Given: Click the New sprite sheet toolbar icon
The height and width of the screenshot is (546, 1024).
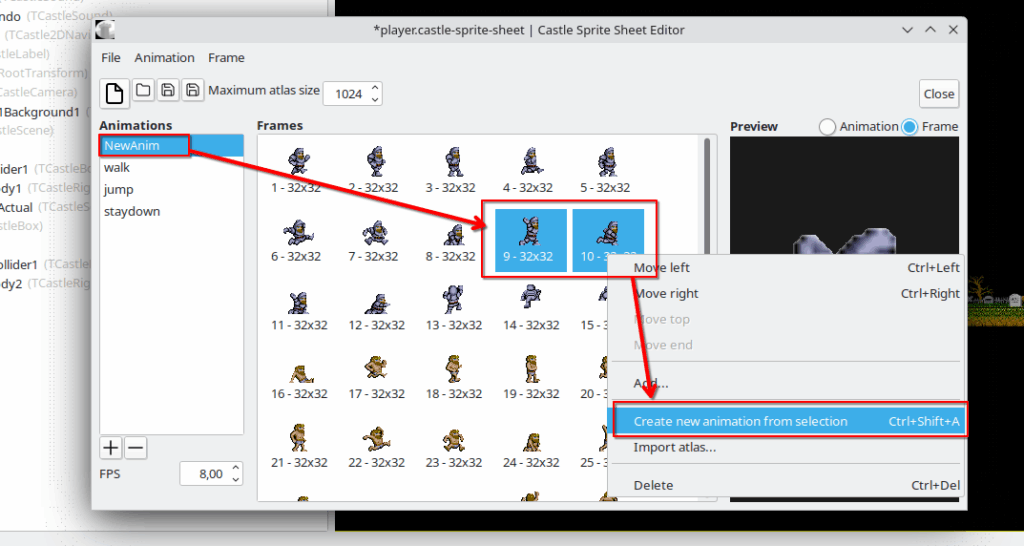Looking at the screenshot, I should [114, 93].
